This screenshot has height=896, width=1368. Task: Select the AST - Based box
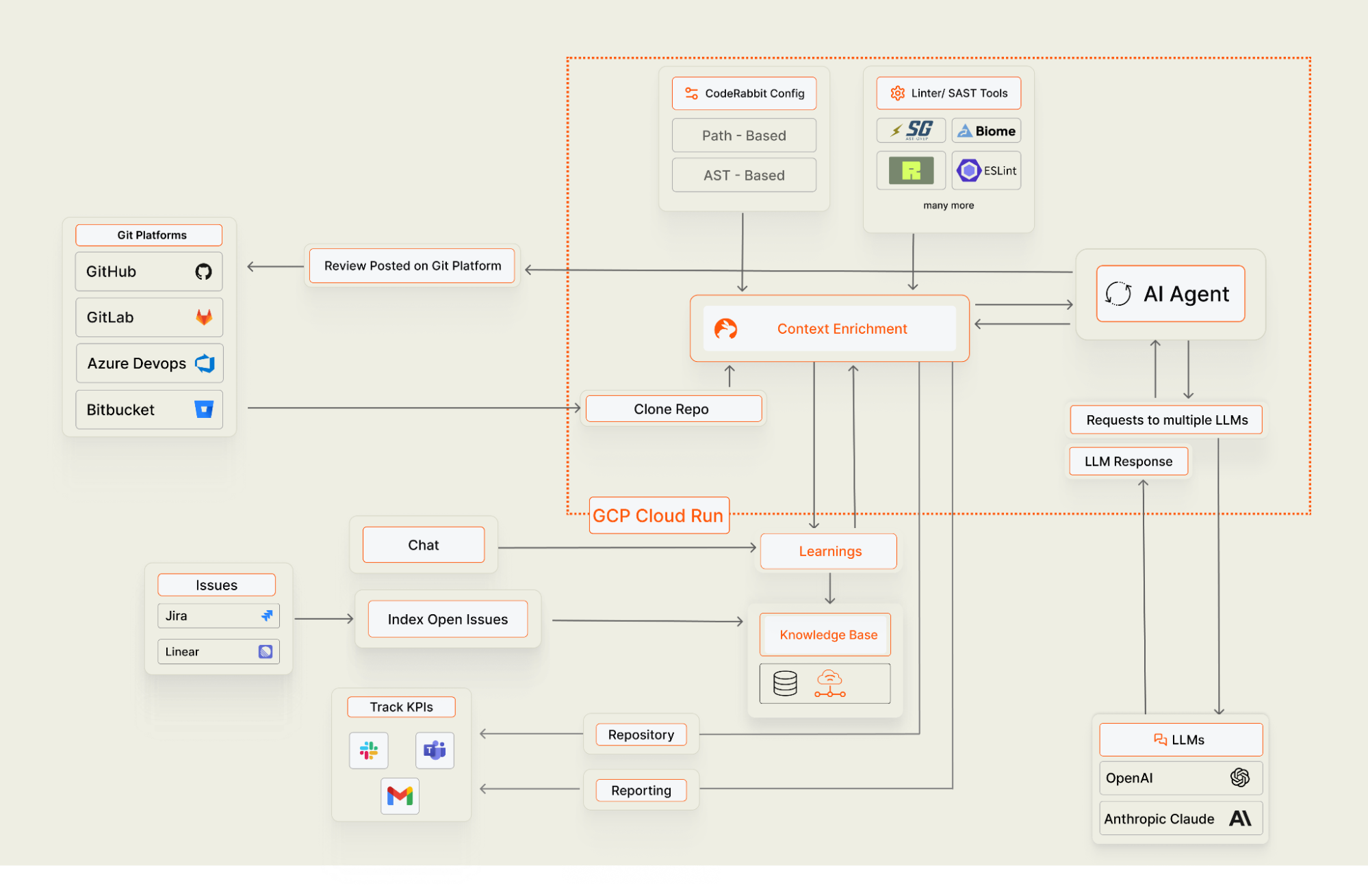pos(744,175)
